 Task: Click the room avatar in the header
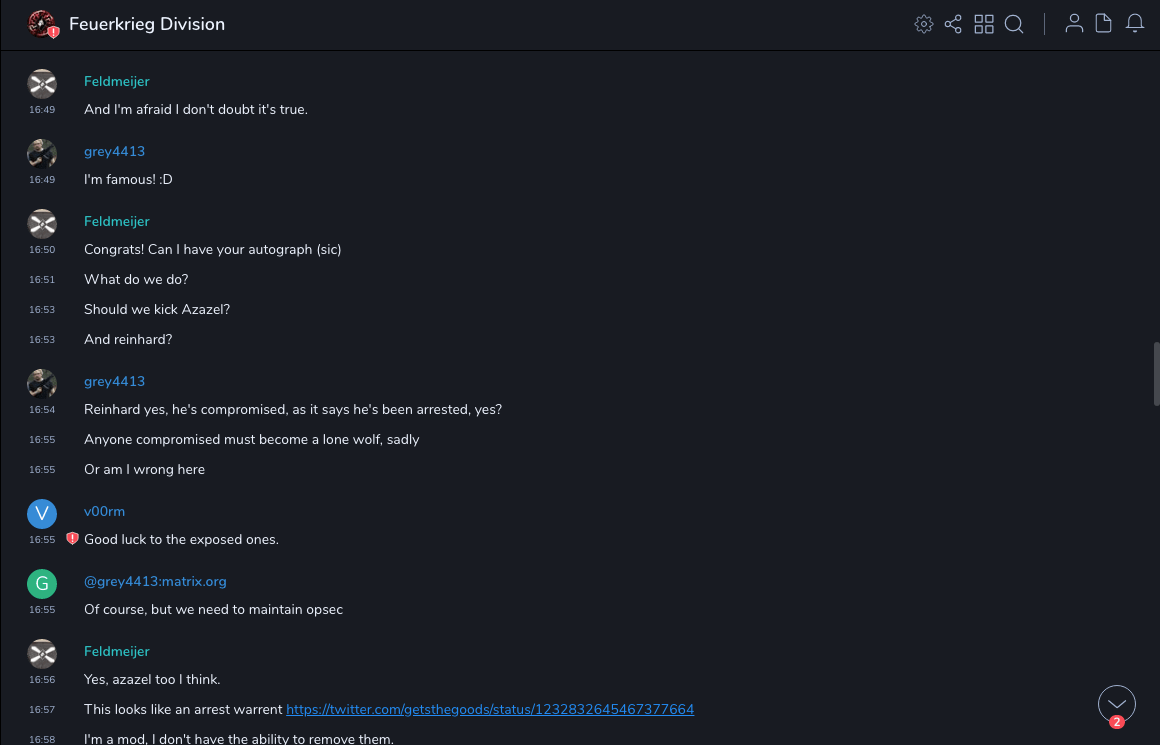[42, 24]
